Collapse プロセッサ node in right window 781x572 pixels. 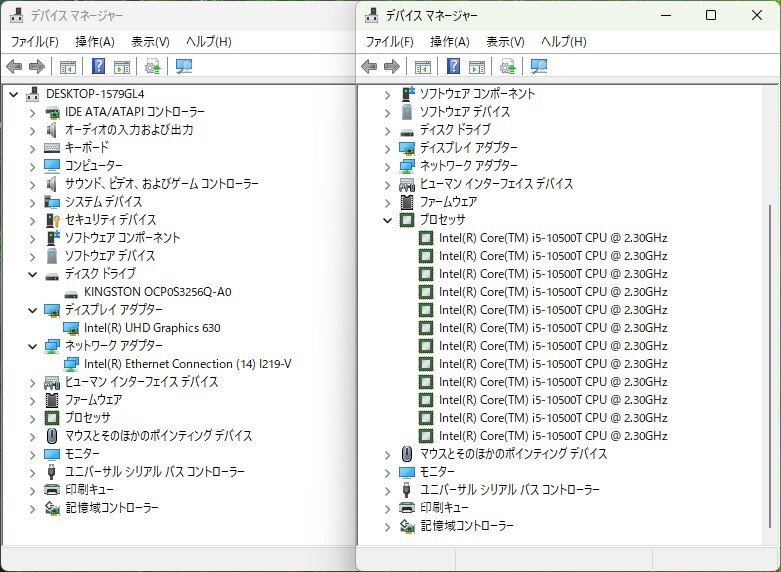click(388, 220)
